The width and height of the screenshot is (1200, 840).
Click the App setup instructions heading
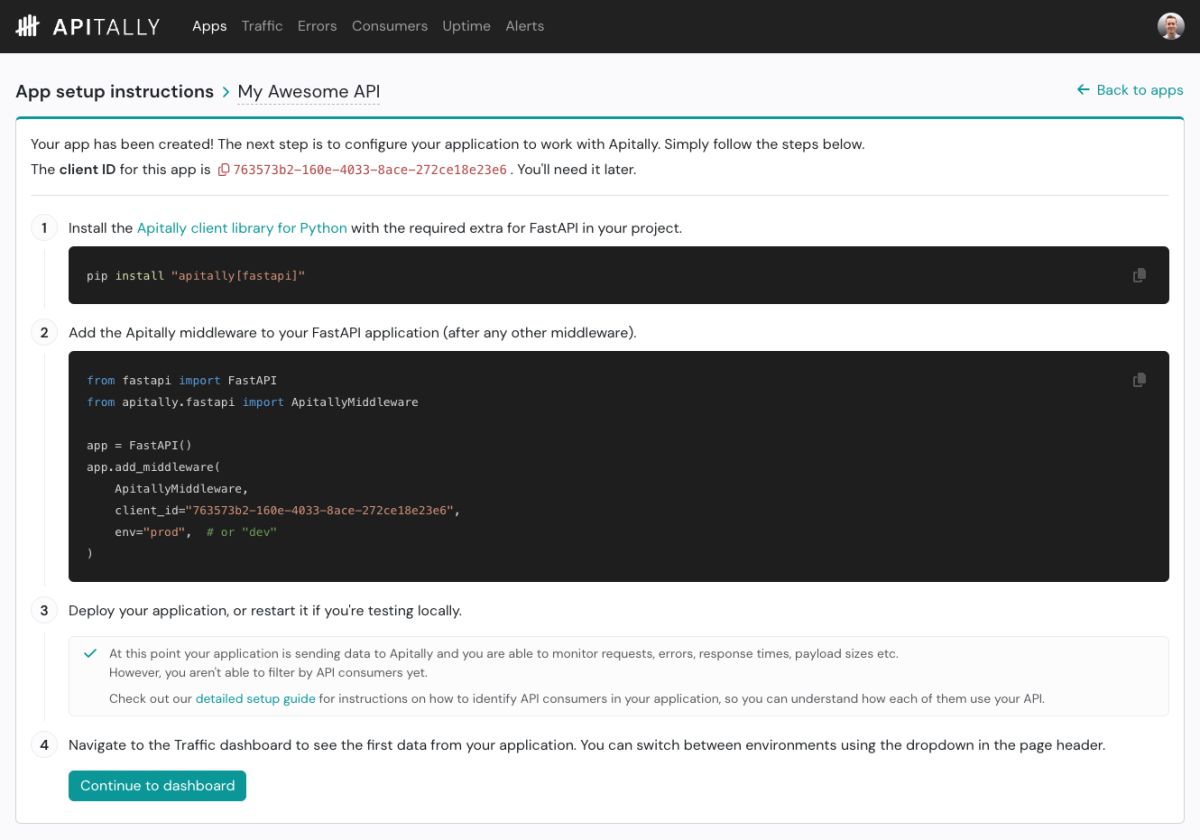115,92
